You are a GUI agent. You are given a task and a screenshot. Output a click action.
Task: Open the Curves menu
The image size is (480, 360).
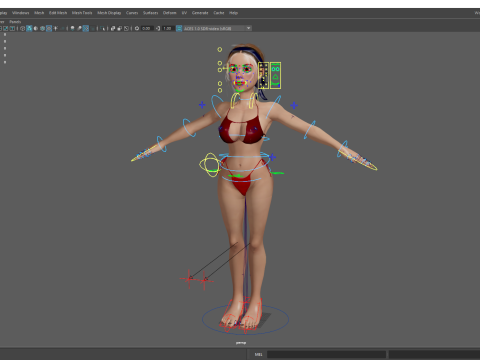pos(132,13)
